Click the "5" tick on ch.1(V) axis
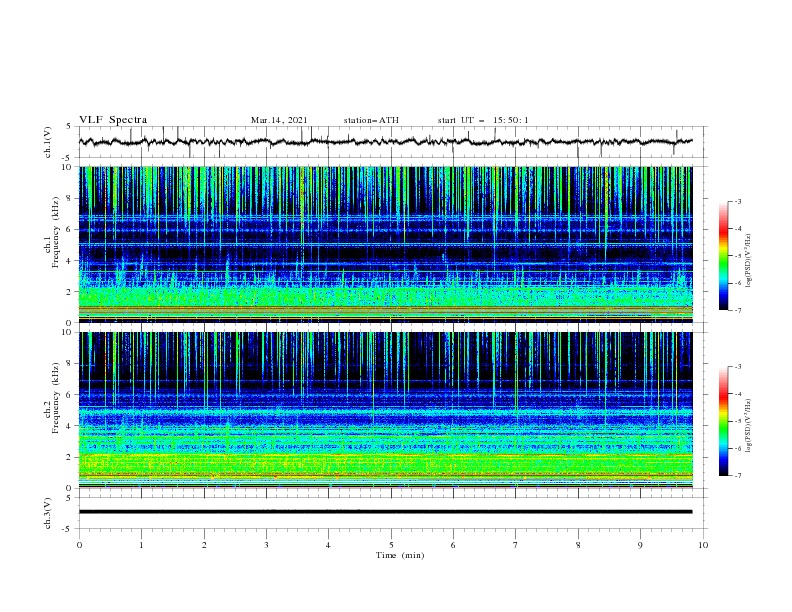 click(70, 126)
